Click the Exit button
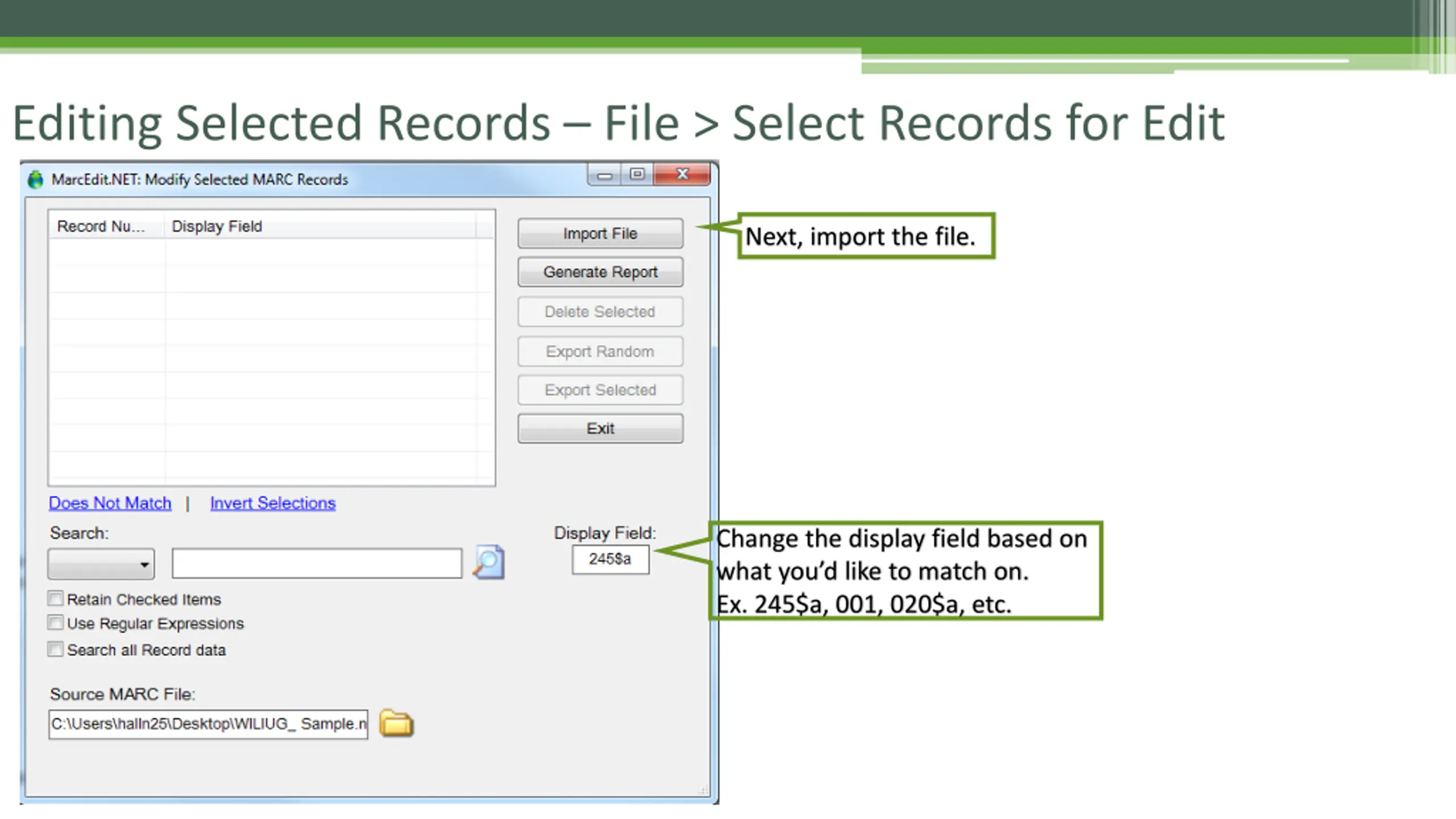The width and height of the screenshot is (1456, 819). pyautogui.click(x=600, y=428)
